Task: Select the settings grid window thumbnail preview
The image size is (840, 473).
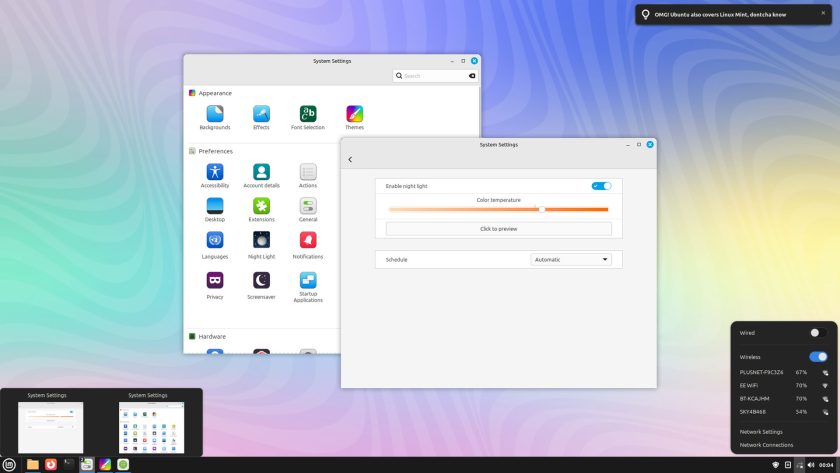Action: (151, 427)
